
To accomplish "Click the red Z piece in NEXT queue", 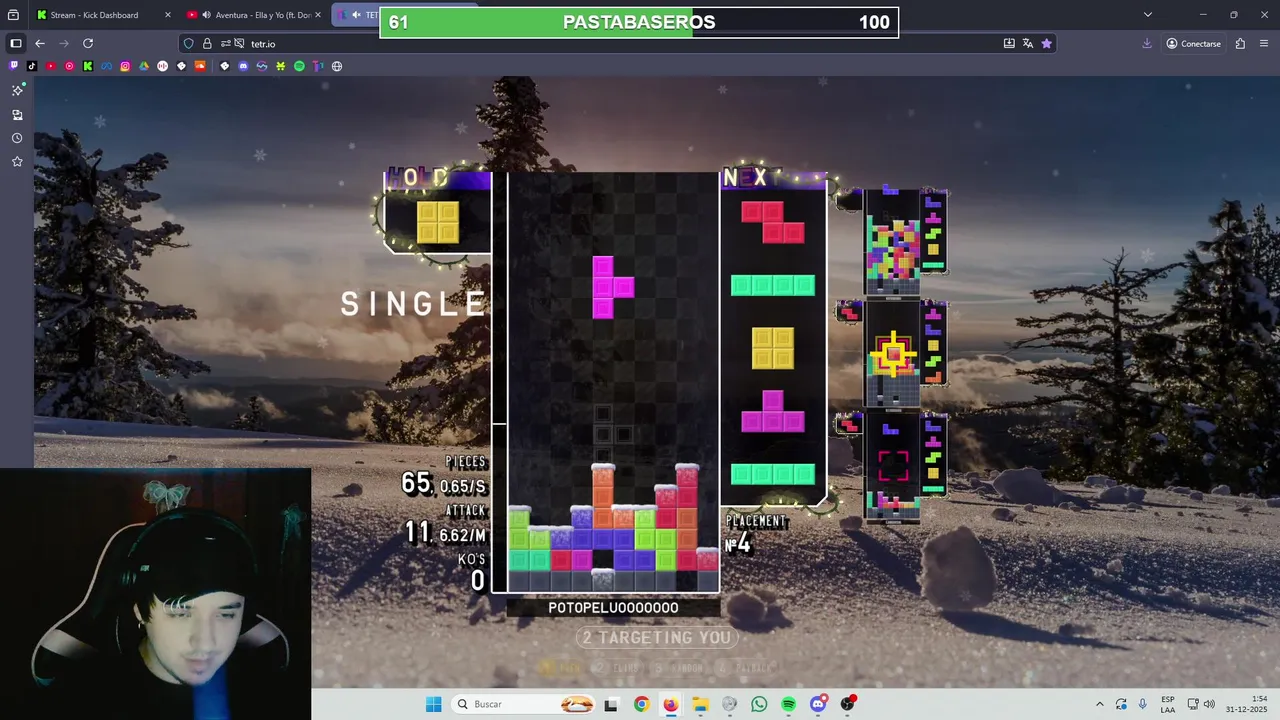I will (x=772, y=222).
